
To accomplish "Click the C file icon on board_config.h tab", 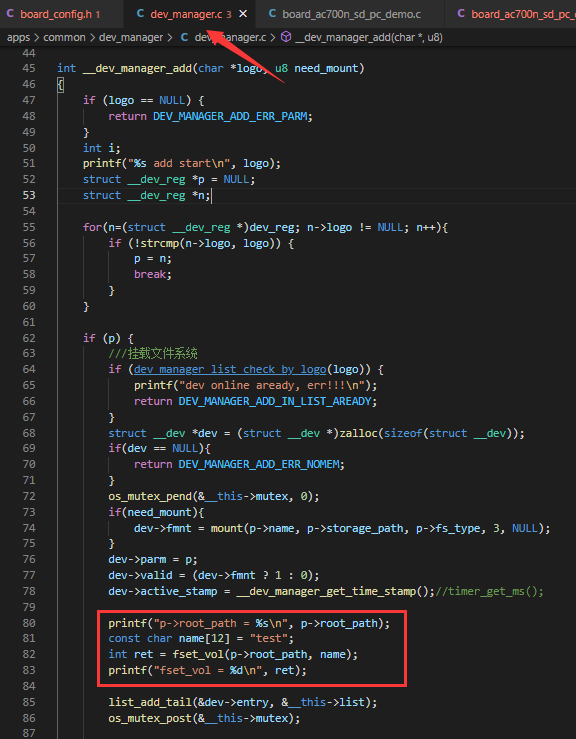I will (10, 14).
